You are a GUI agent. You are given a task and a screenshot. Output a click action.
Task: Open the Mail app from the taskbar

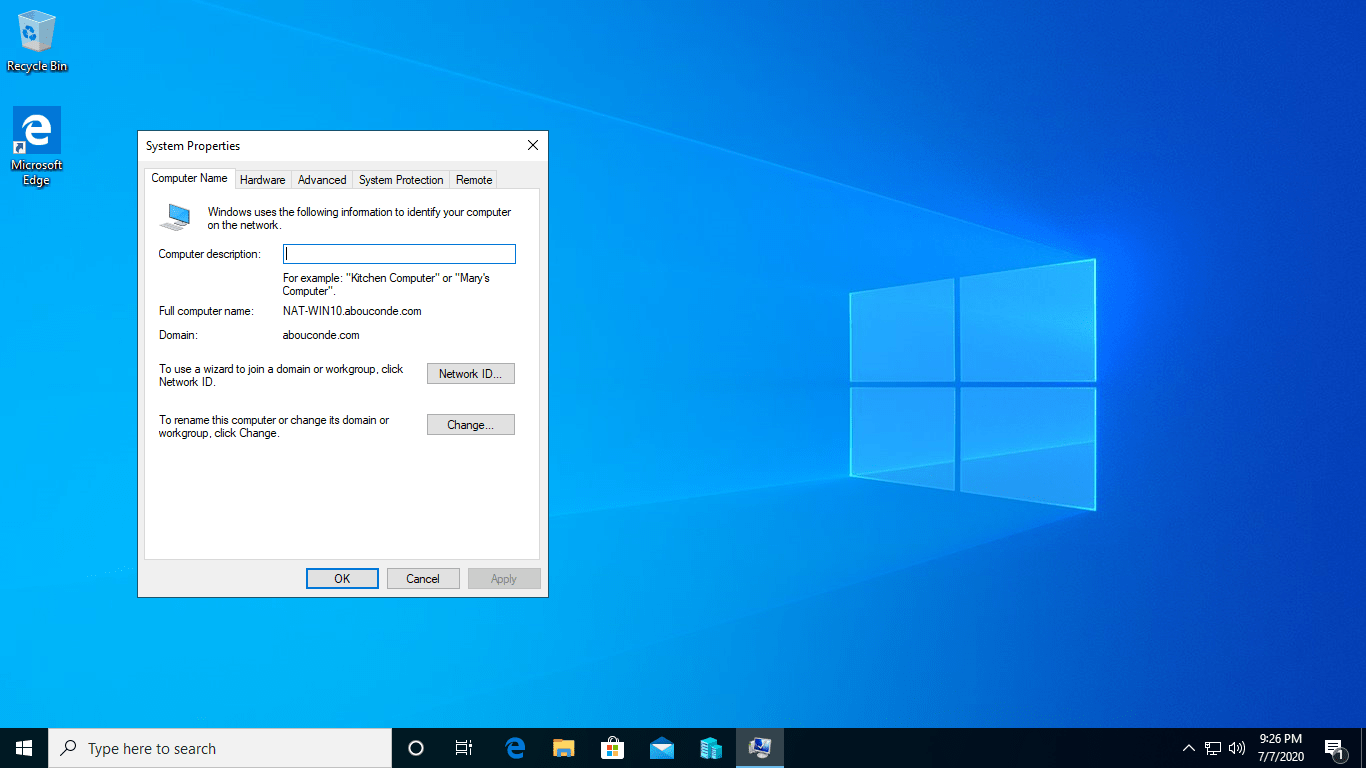point(661,747)
